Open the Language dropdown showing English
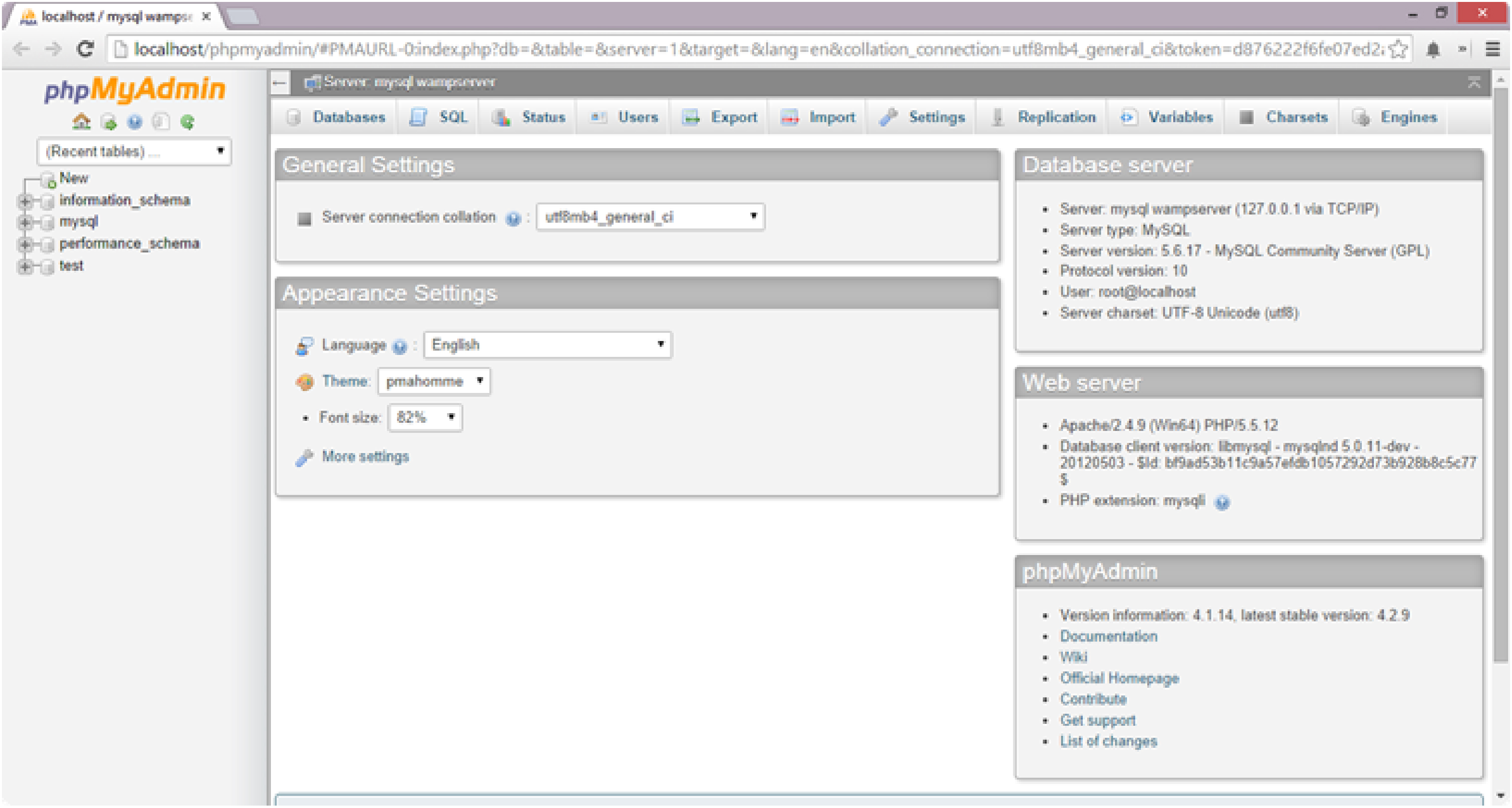Viewport: 1512px width, 808px height. point(548,345)
